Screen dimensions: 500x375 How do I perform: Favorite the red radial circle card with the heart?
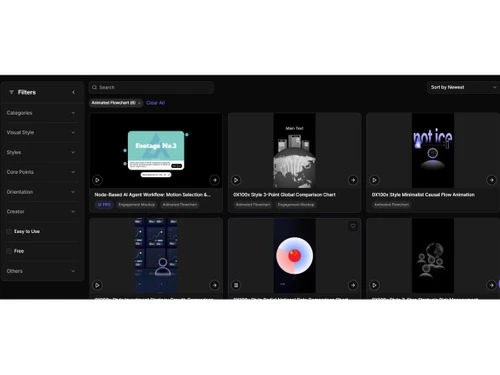353,226
